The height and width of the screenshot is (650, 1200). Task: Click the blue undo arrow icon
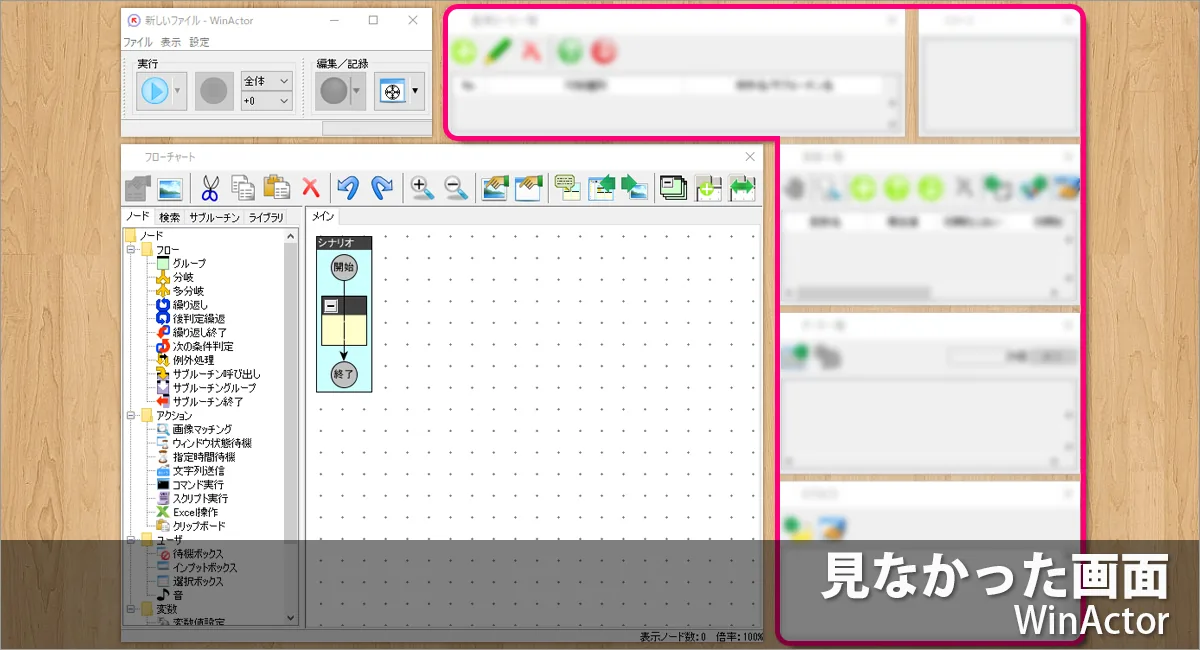coord(347,187)
